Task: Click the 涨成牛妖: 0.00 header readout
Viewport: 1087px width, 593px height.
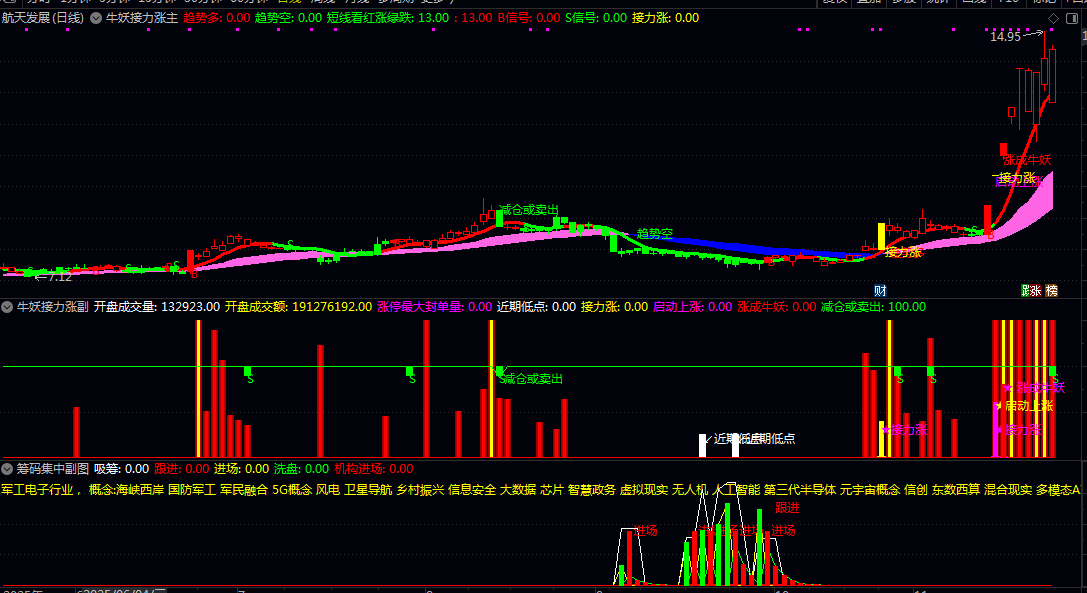Action: [x=776, y=307]
